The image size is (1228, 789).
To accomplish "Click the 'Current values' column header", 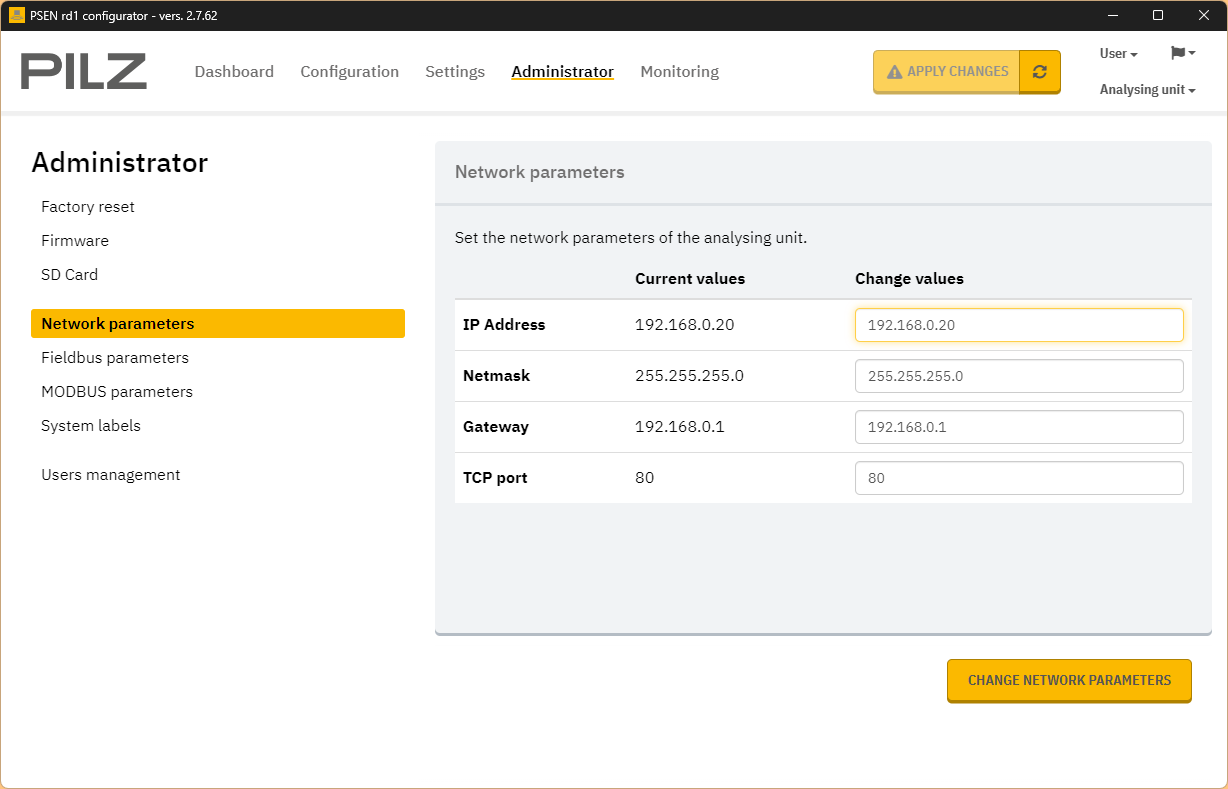I will coord(690,279).
